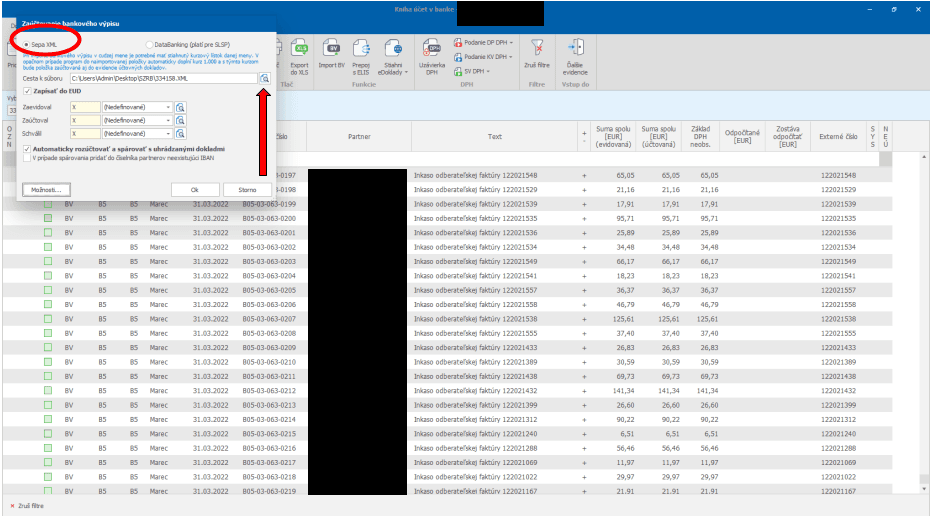
Task: Check the row B05-03-063-0205 checkbox
Action: (48, 290)
